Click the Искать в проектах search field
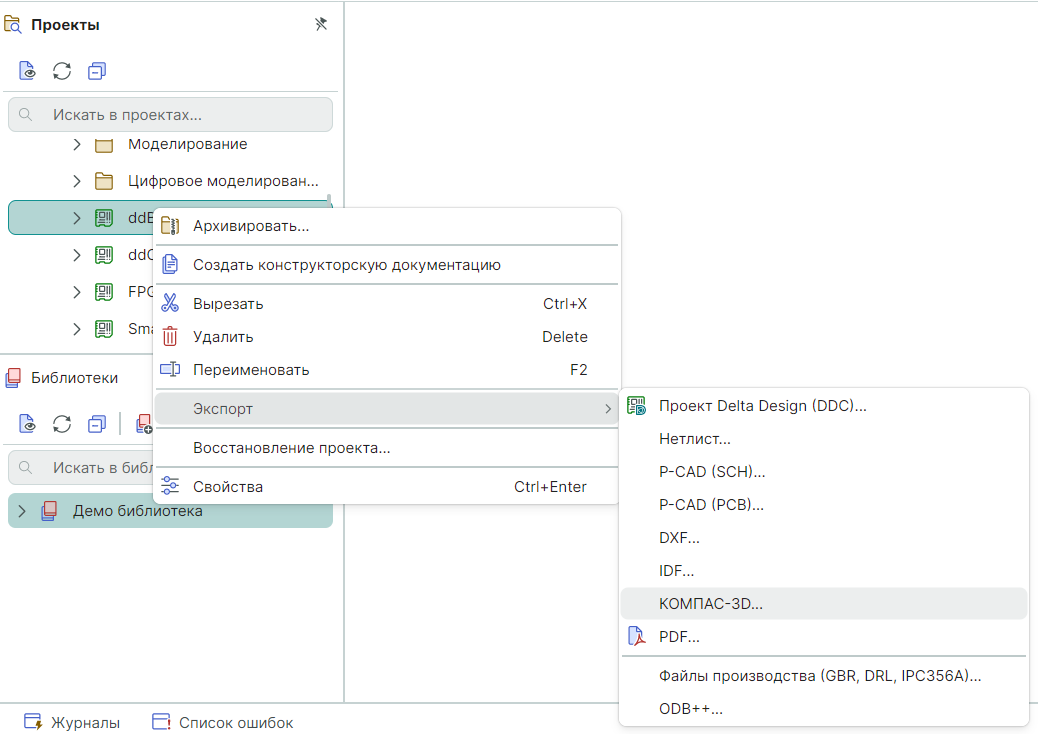Viewport: 1038px width, 734px height. [x=170, y=115]
